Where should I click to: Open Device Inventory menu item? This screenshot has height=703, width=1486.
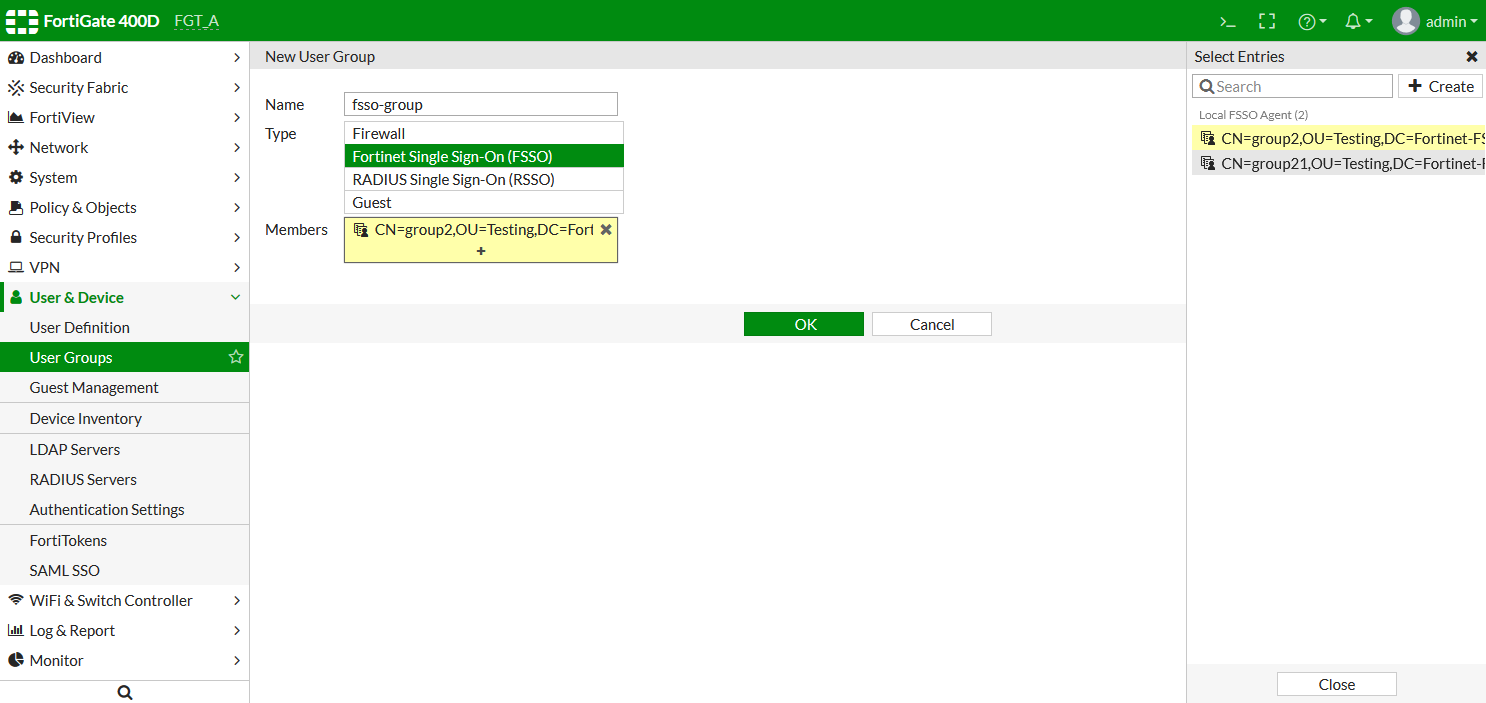125,418
